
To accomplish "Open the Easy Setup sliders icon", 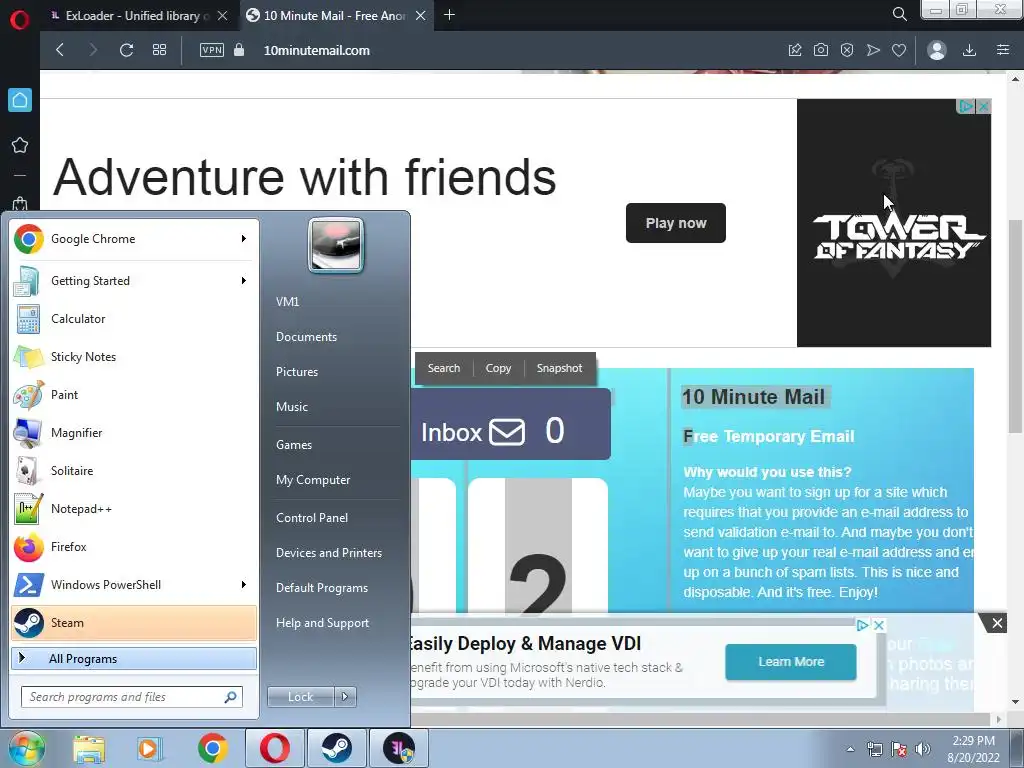I will point(1003,50).
